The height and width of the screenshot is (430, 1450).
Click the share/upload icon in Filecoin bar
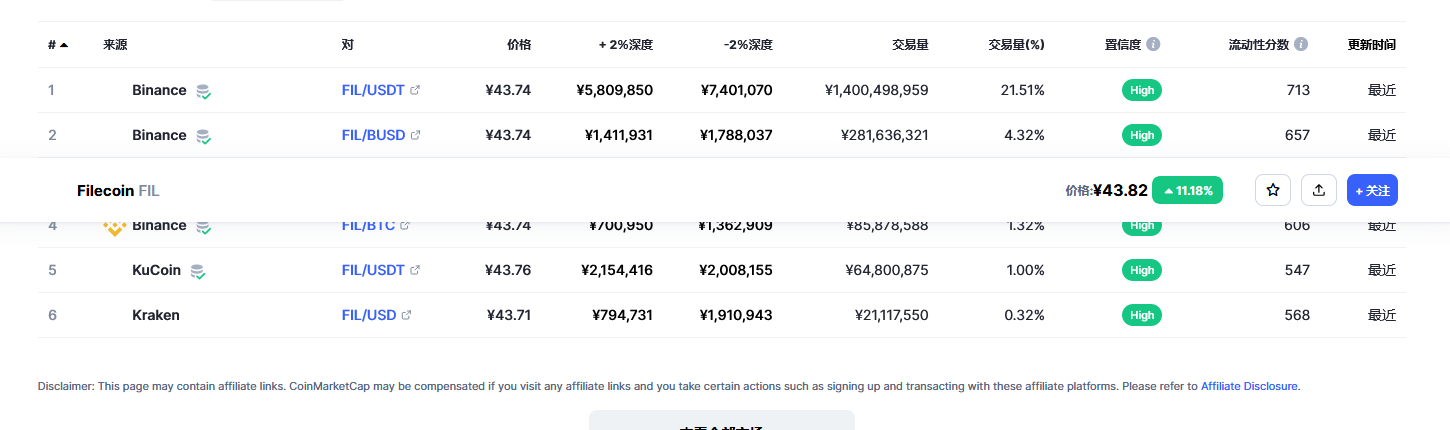(x=1319, y=190)
